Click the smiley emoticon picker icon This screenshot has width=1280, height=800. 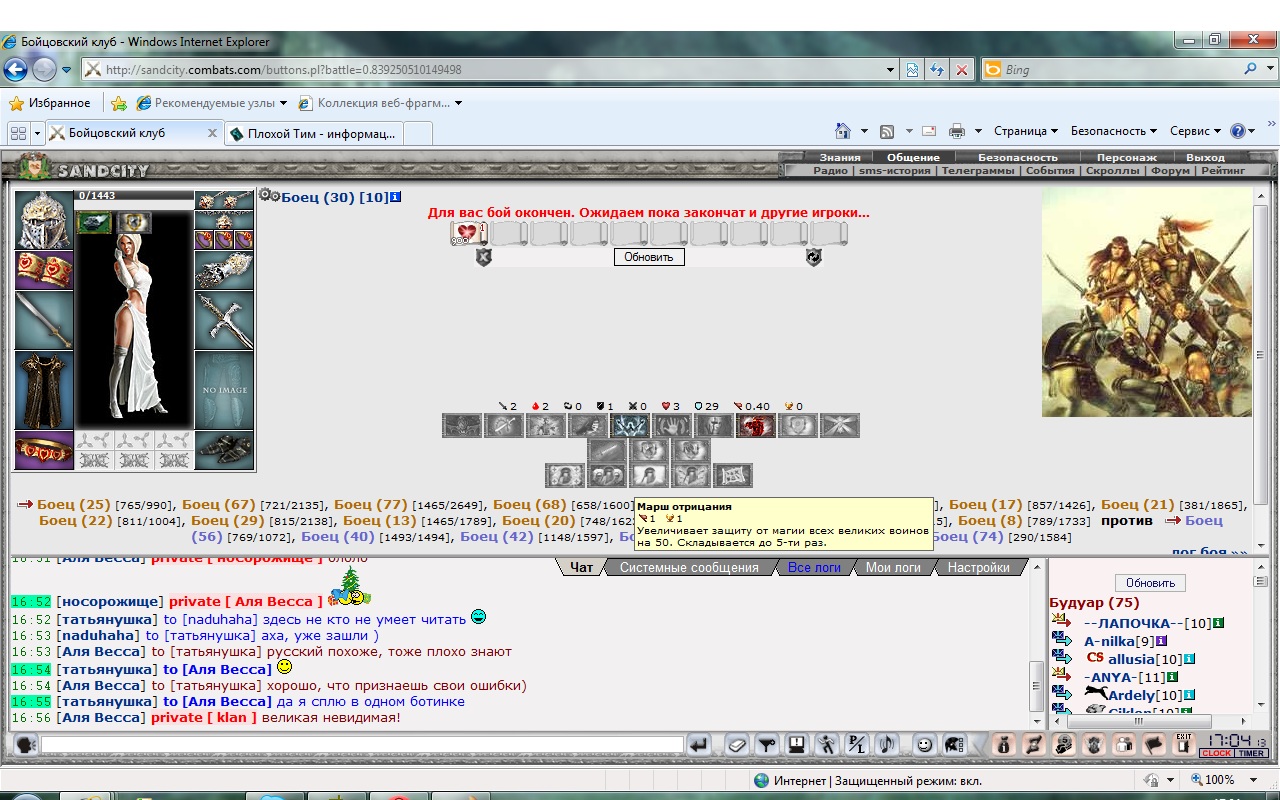pyautogui.click(x=925, y=744)
